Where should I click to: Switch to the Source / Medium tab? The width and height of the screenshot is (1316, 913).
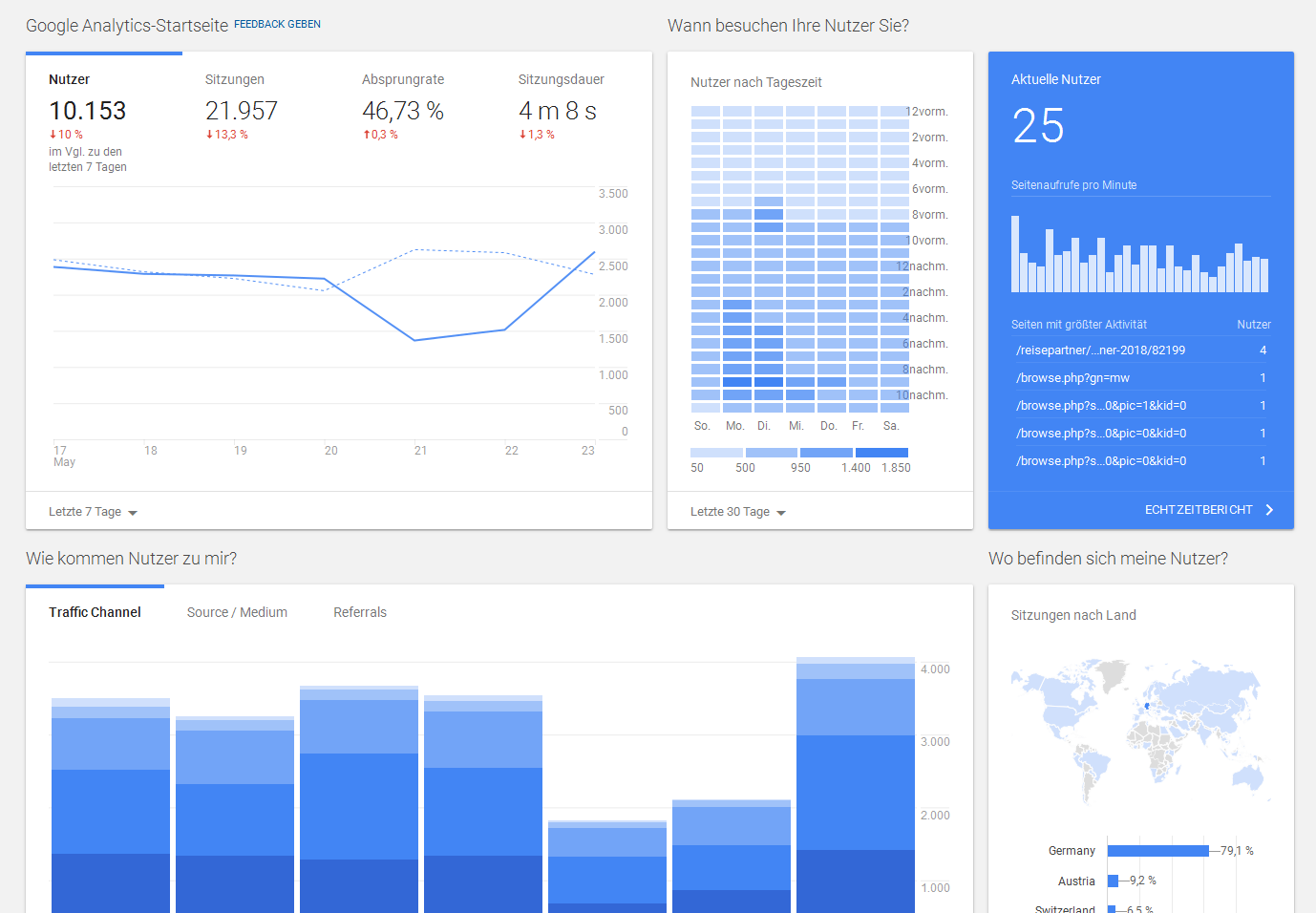pos(236,612)
